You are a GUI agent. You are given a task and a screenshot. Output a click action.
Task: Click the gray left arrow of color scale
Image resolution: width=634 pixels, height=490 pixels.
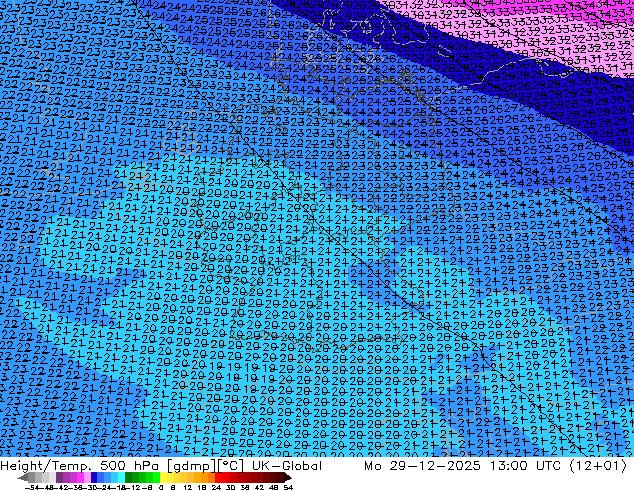23,478
